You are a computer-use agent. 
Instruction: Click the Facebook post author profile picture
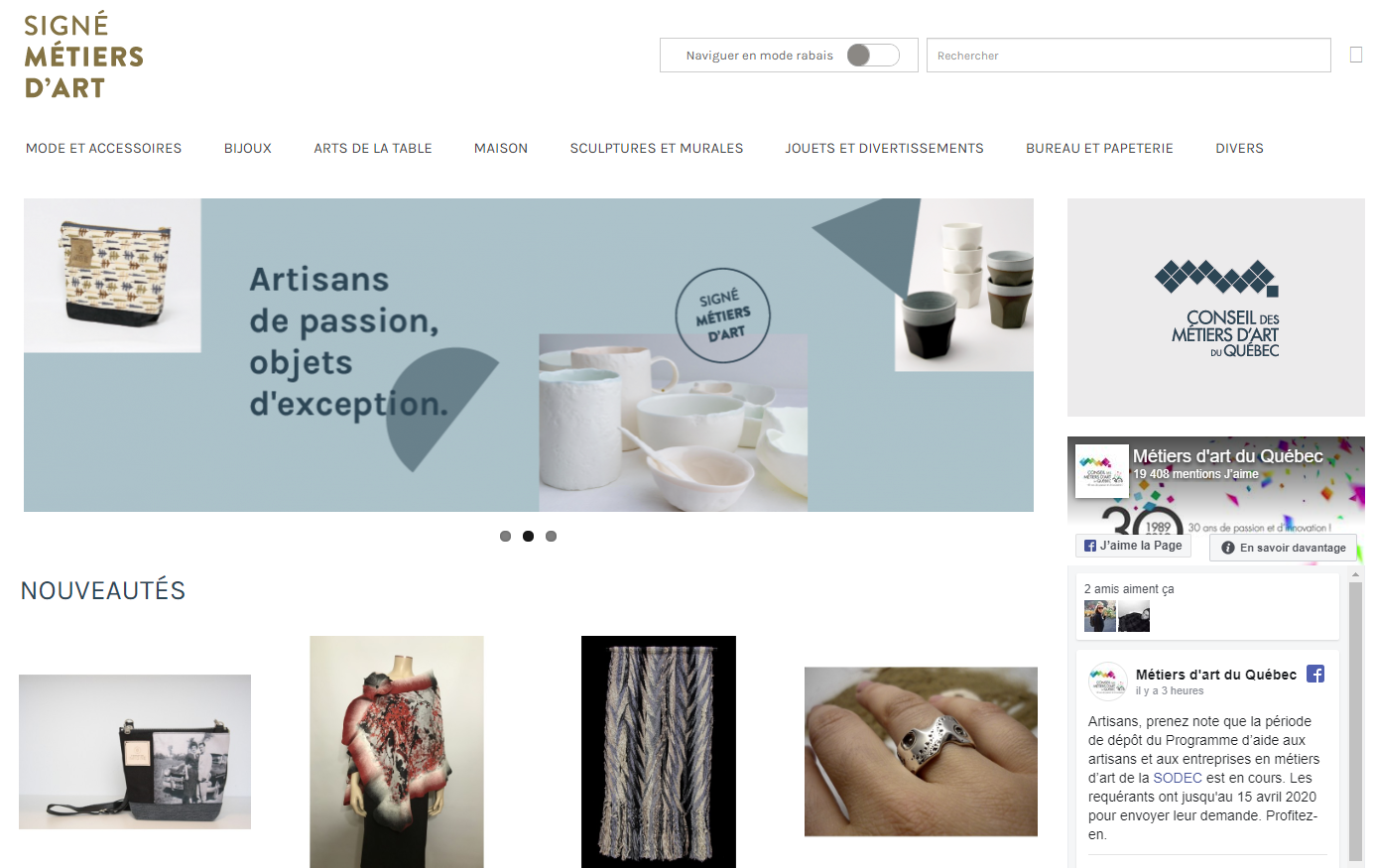1108,682
